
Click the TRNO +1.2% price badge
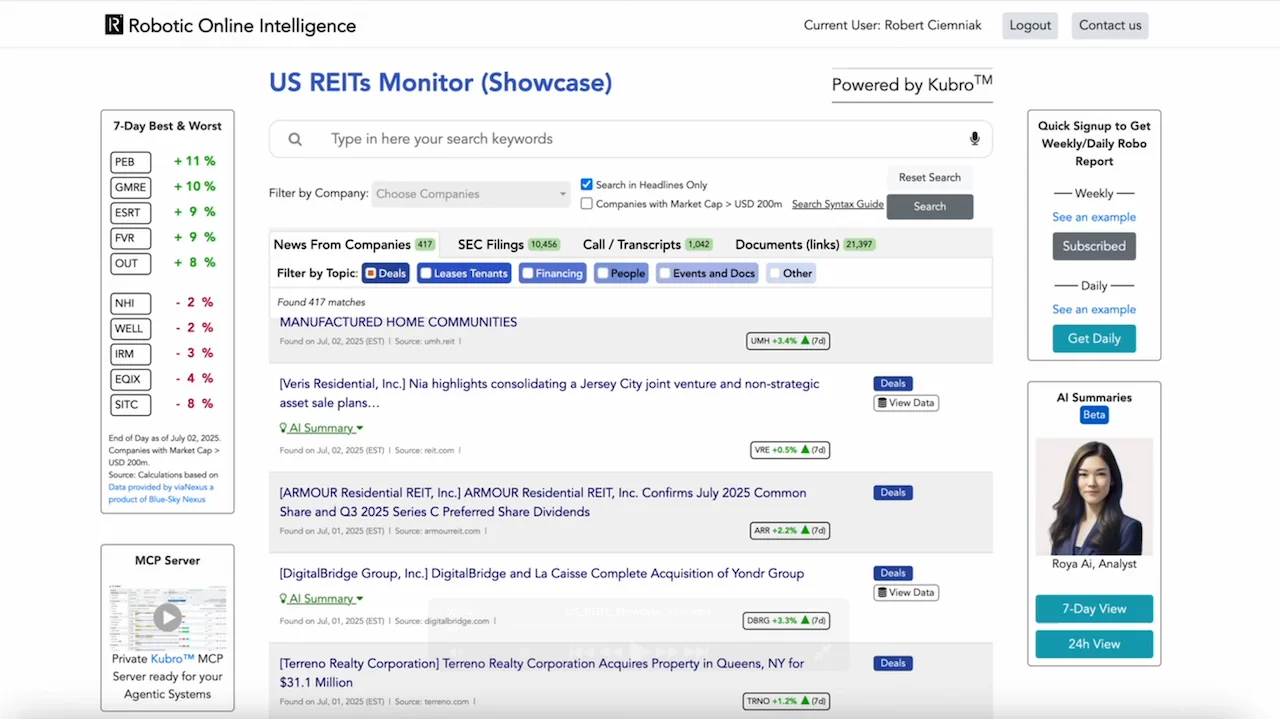tap(787, 701)
